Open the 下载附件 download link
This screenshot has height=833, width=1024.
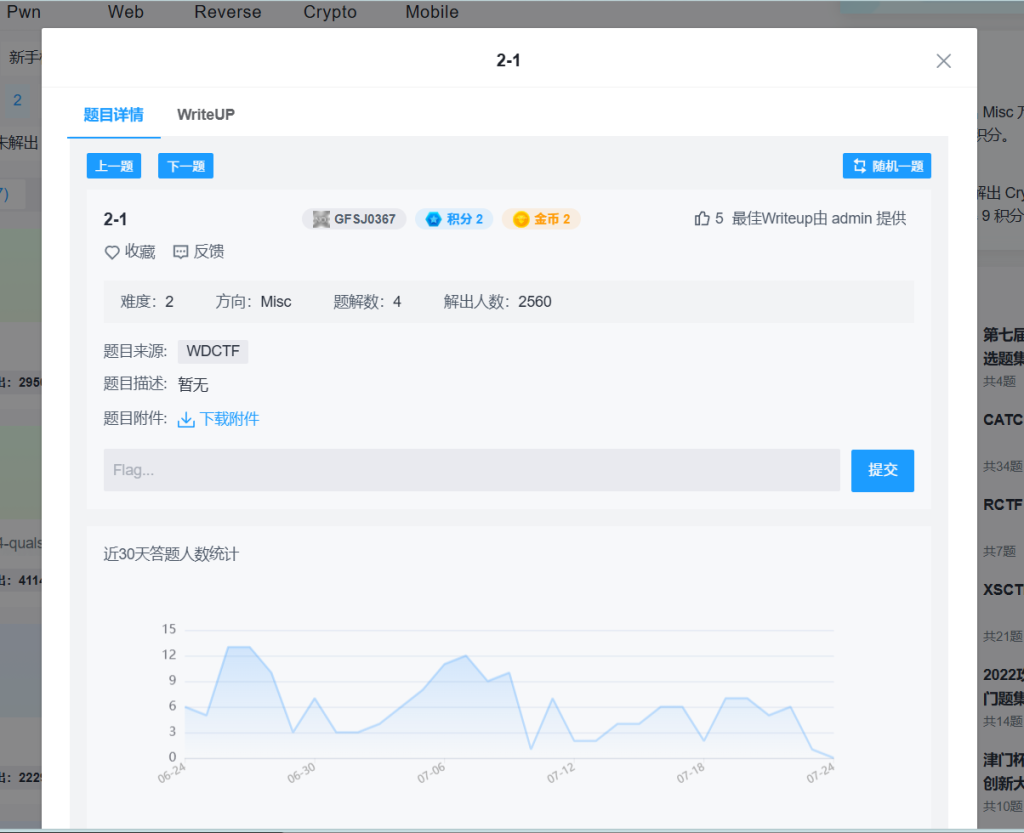tap(229, 420)
